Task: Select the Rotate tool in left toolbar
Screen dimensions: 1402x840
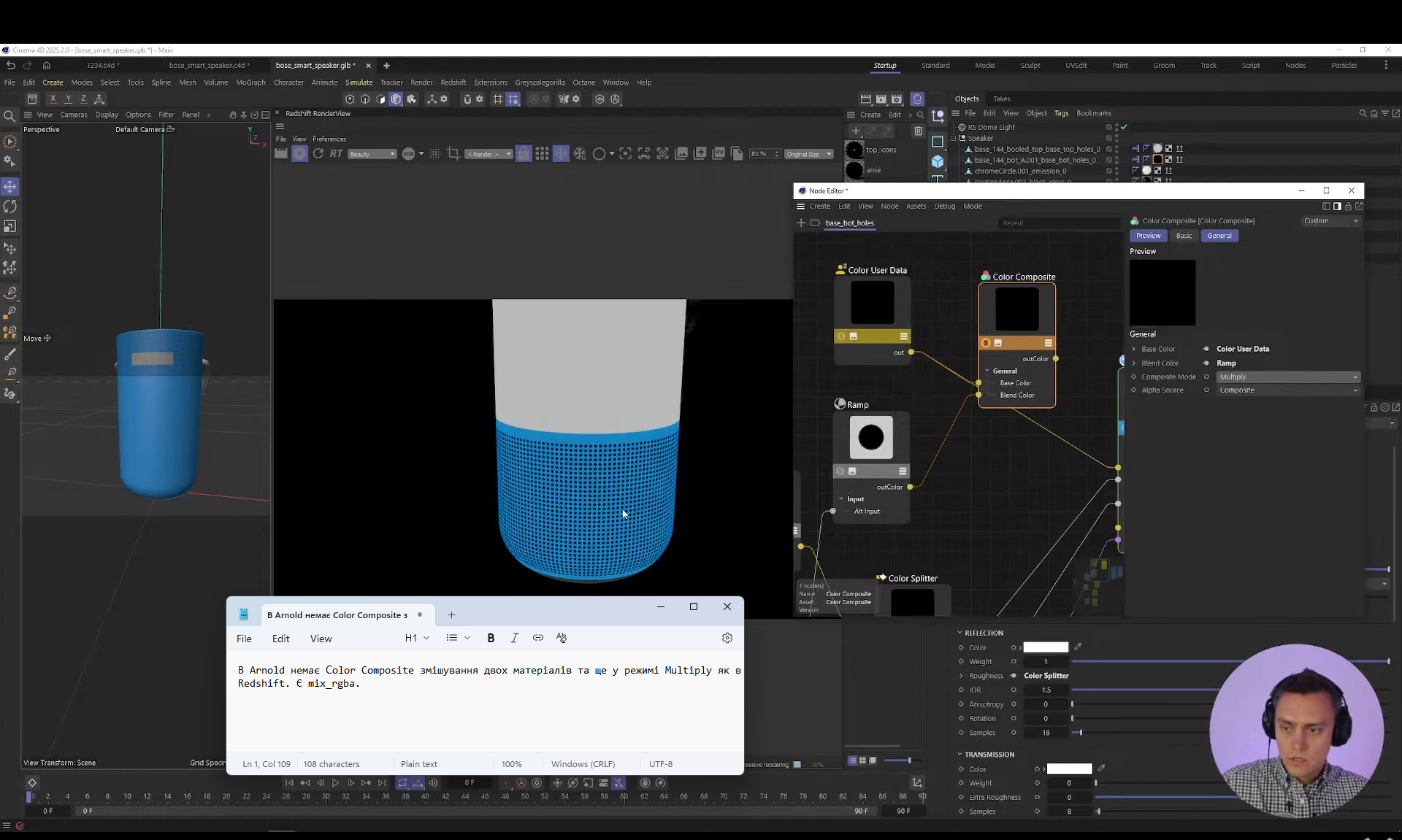Action: (10, 207)
